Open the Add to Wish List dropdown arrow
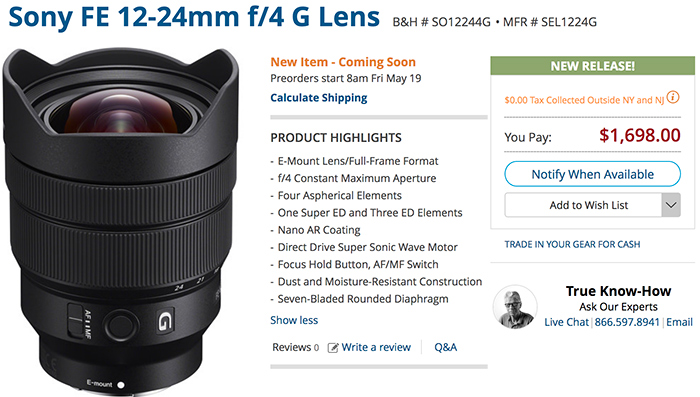Screen dimensions: 700x397 [671, 205]
